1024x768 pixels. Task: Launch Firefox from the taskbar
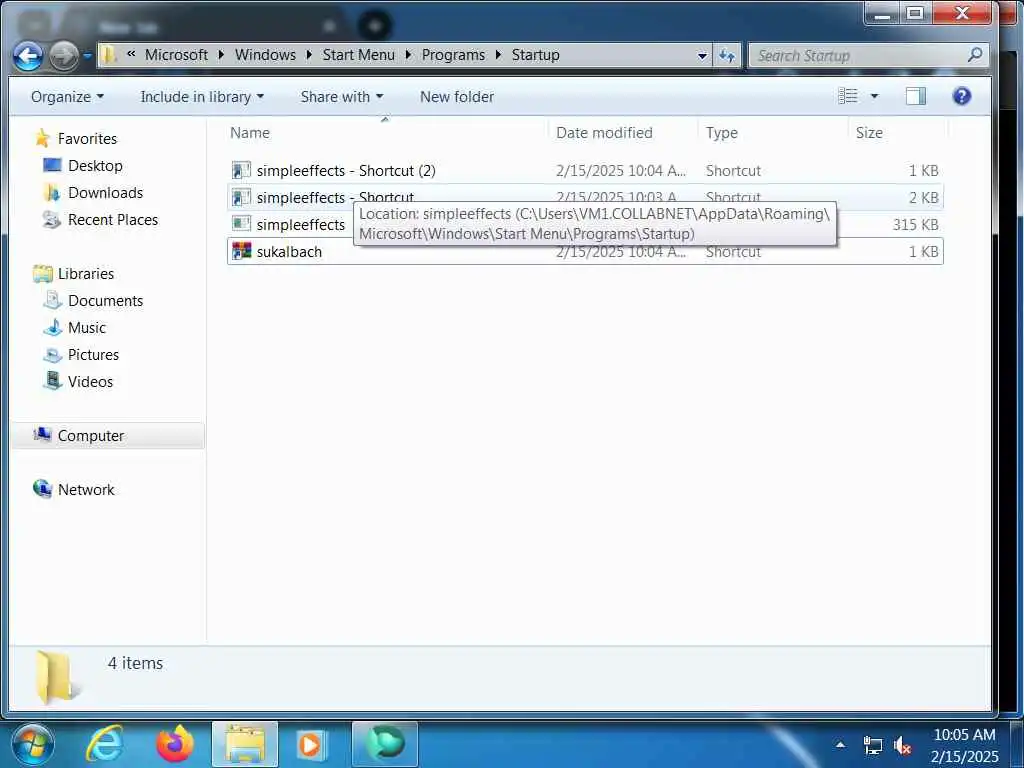tap(174, 744)
